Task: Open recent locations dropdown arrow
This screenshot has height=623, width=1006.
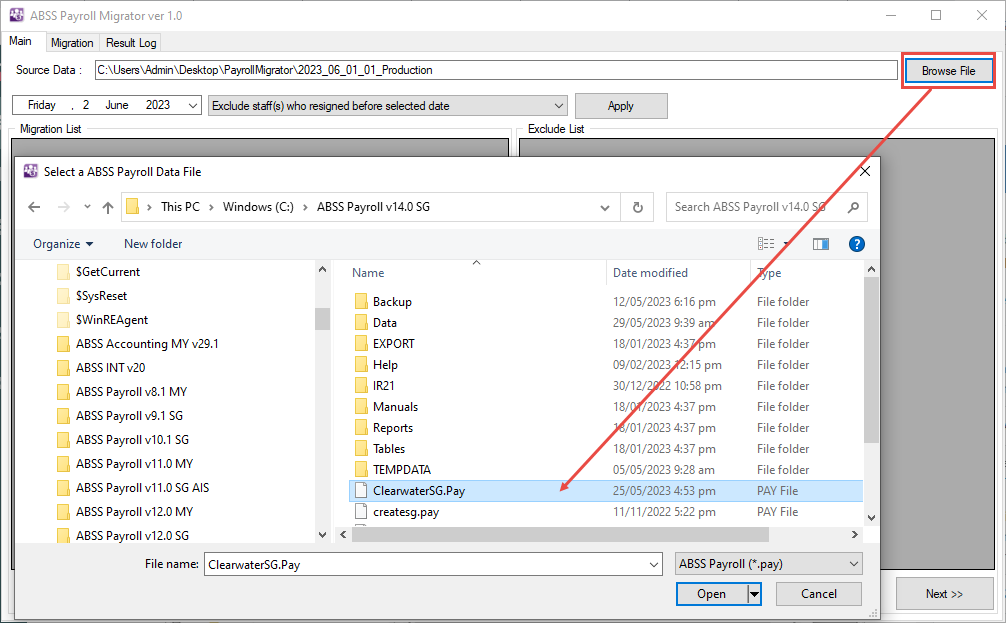Action: [x=87, y=207]
